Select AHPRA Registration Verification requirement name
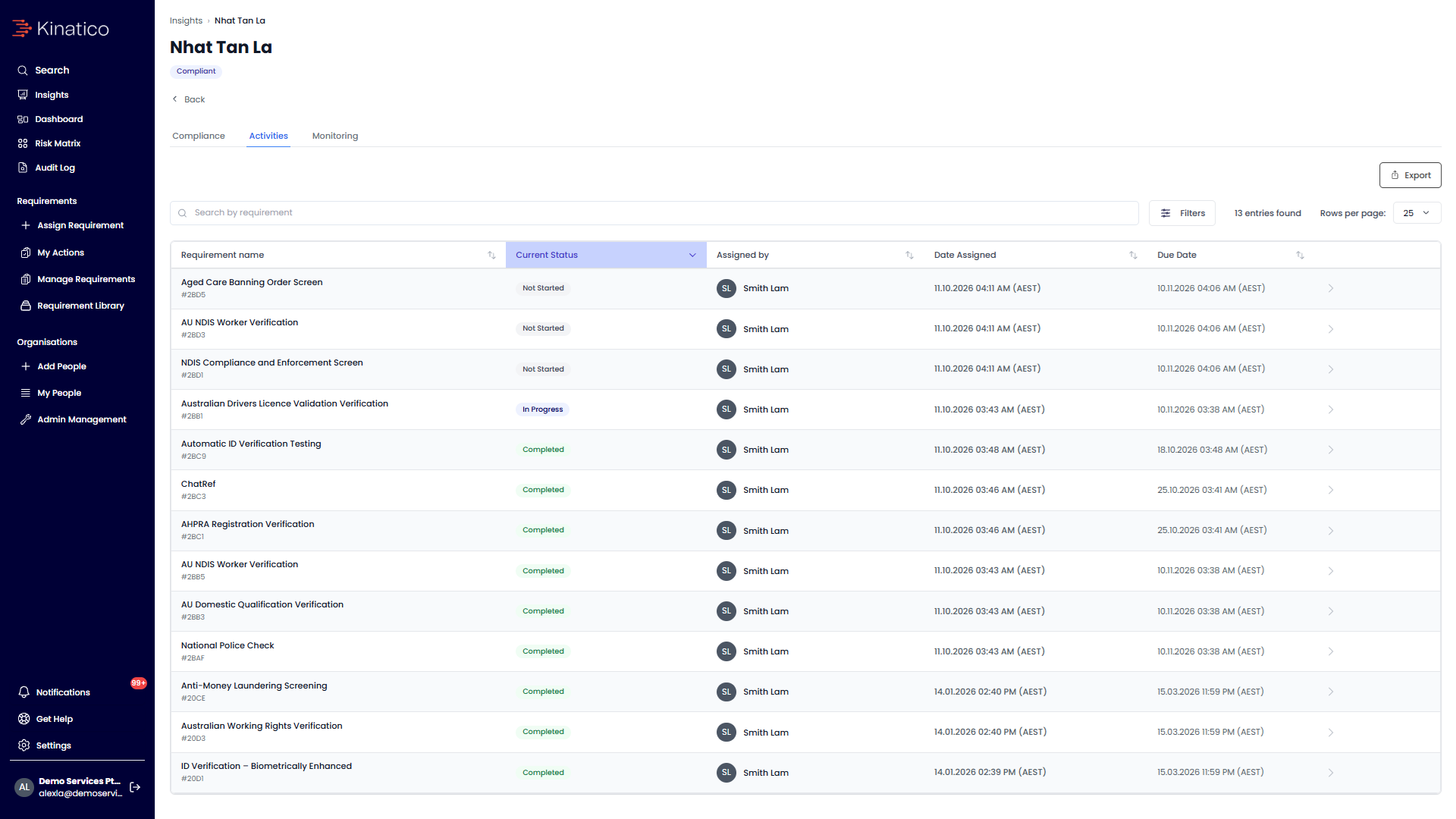Image resolution: width=1456 pixels, height=819 pixels. click(247, 524)
